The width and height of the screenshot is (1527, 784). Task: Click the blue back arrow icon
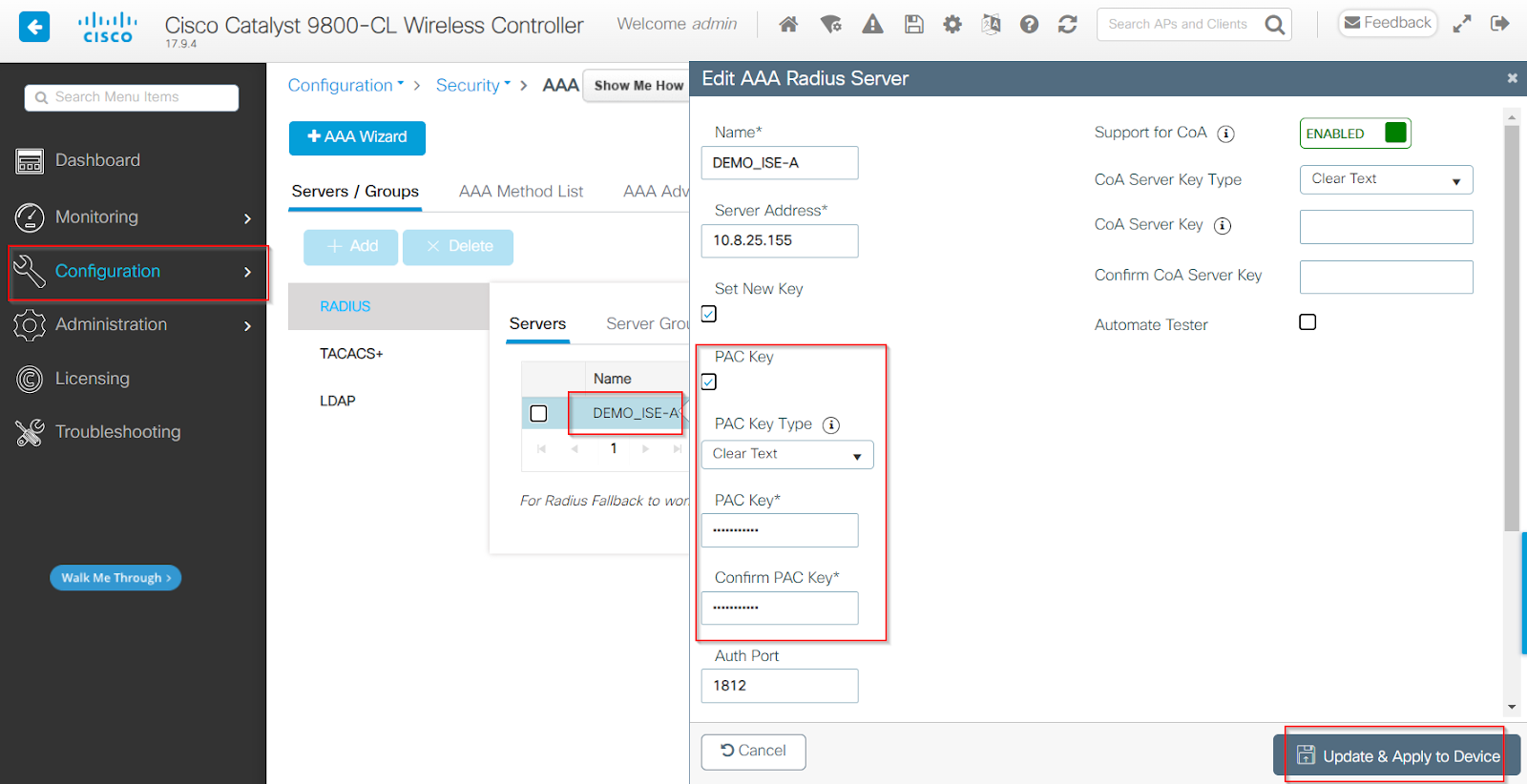pyautogui.click(x=34, y=26)
